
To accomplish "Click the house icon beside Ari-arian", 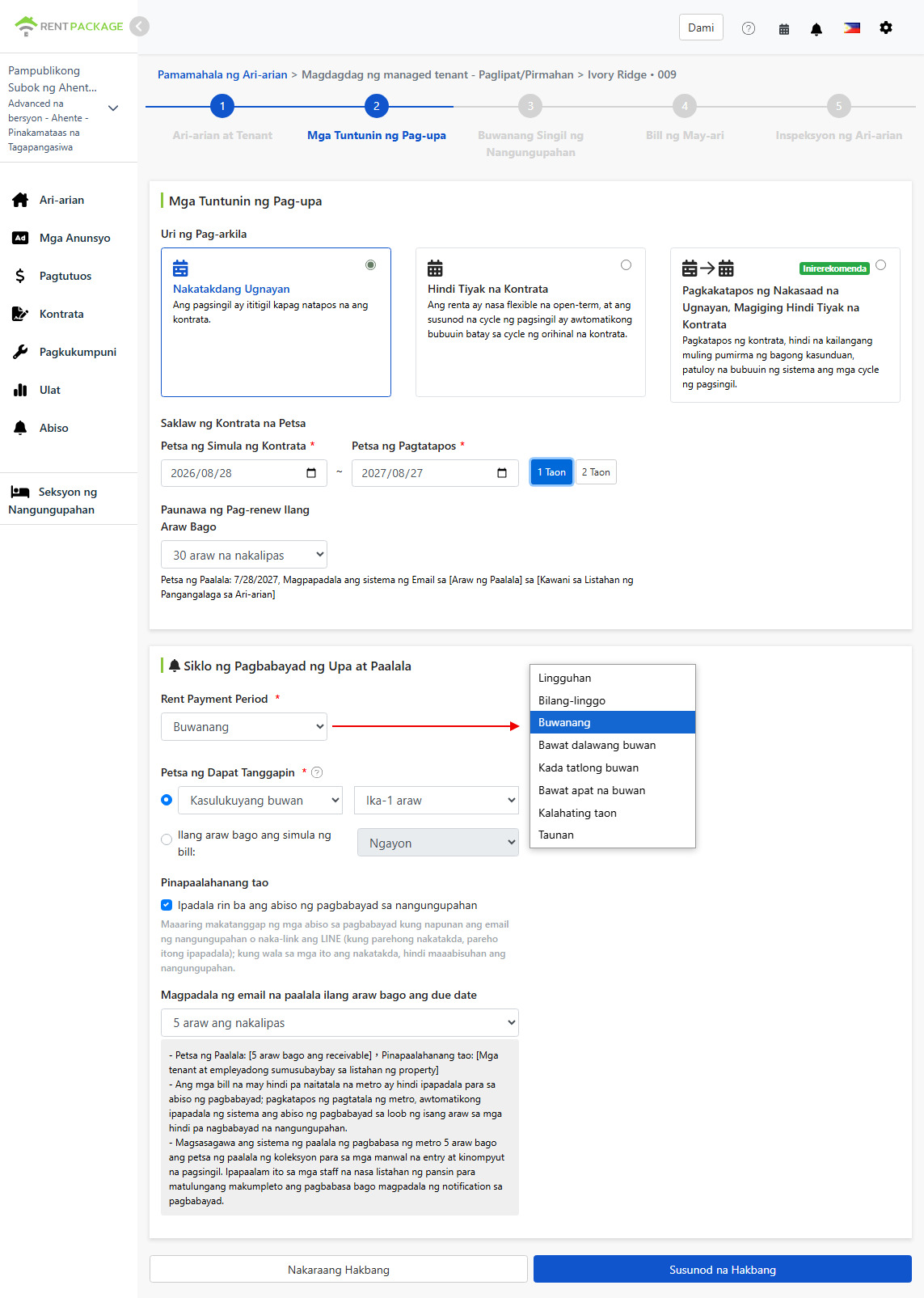I will pyautogui.click(x=20, y=200).
